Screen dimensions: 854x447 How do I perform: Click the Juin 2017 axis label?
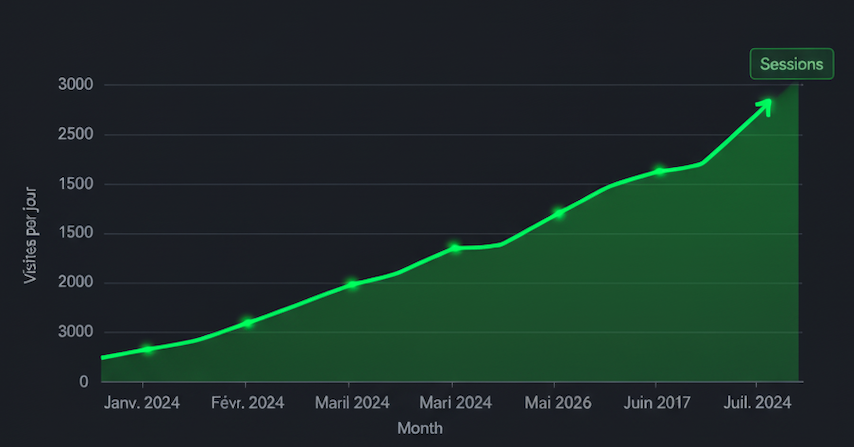656,403
